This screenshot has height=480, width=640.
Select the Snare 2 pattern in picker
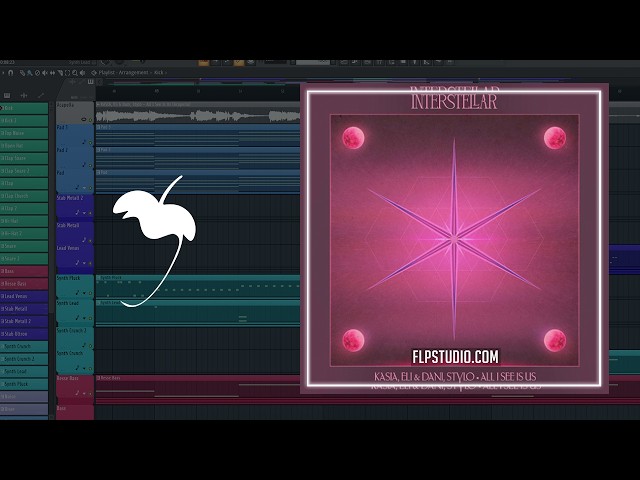[24, 259]
